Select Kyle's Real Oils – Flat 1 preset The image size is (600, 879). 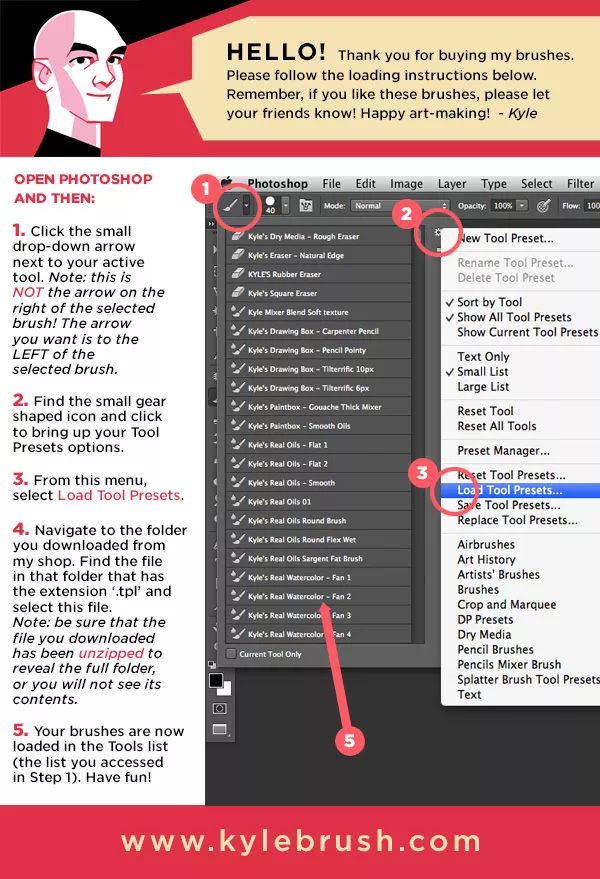coord(319,445)
